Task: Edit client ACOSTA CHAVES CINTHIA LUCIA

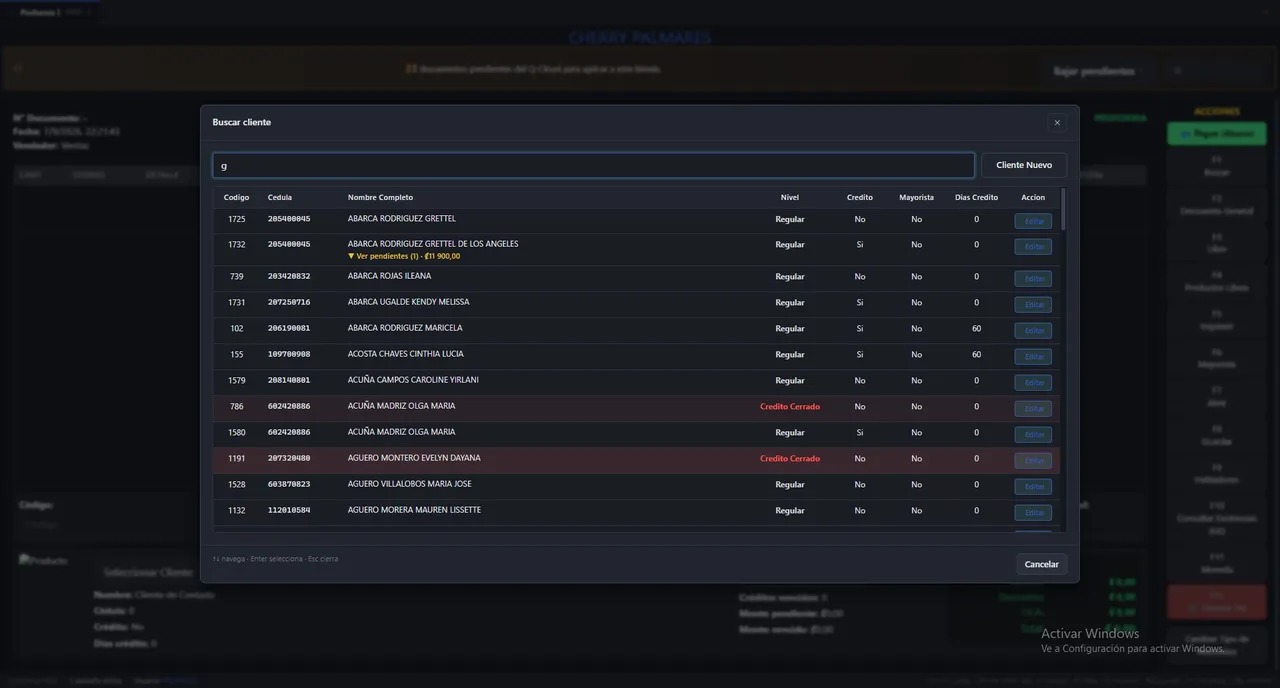Action: (x=1033, y=356)
